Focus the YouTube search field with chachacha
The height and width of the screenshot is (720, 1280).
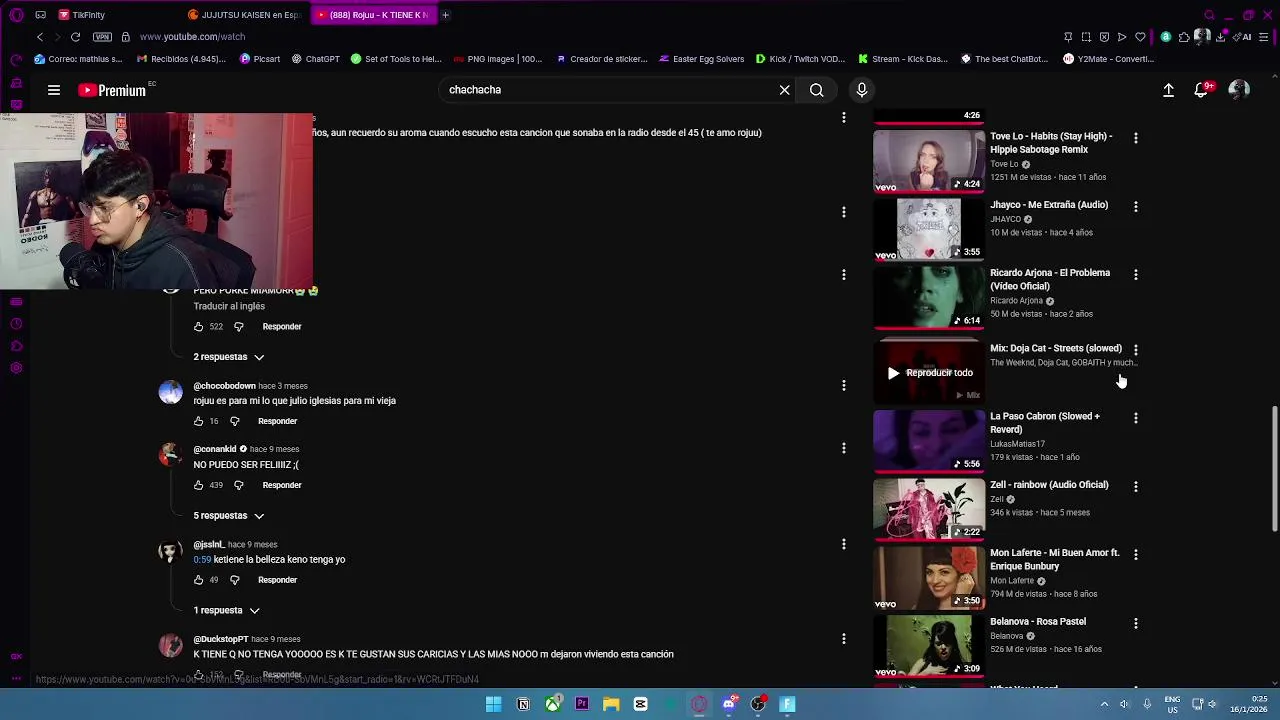(x=610, y=90)
